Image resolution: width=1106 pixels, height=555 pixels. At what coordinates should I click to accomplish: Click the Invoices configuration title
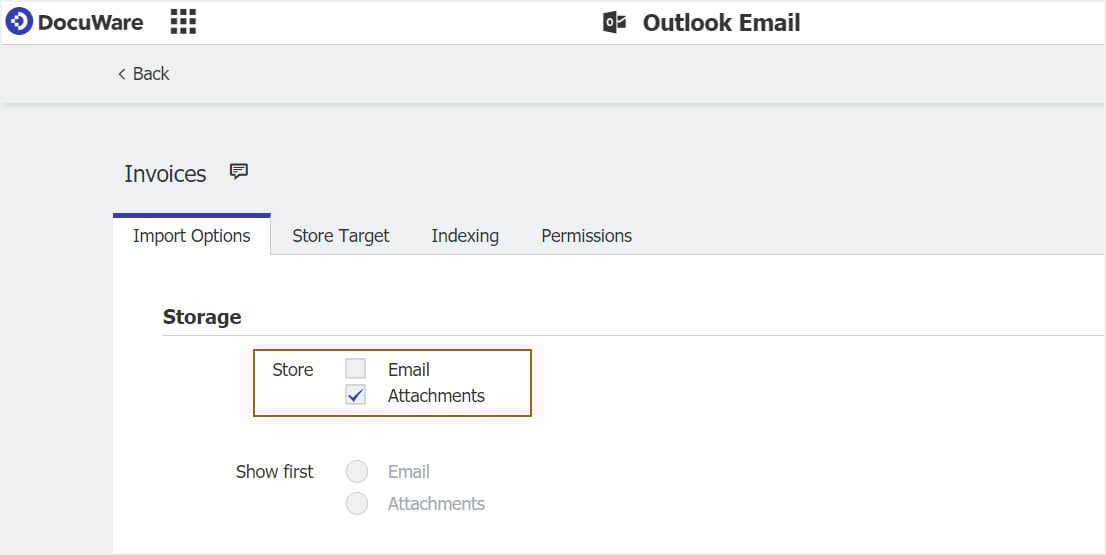pos(165,174)
